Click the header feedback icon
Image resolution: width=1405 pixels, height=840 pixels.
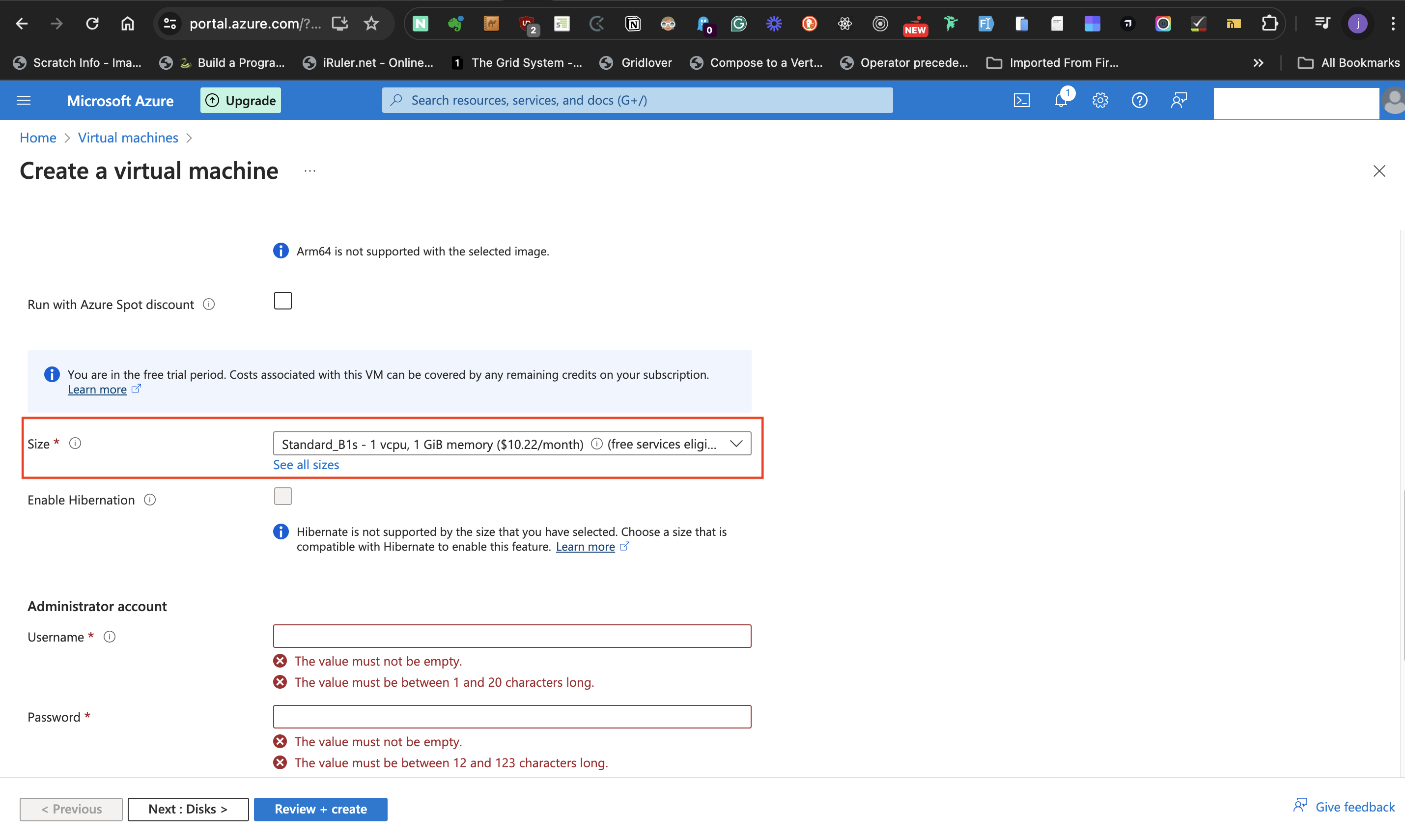pyautogui.click(x=1179, y=100)
